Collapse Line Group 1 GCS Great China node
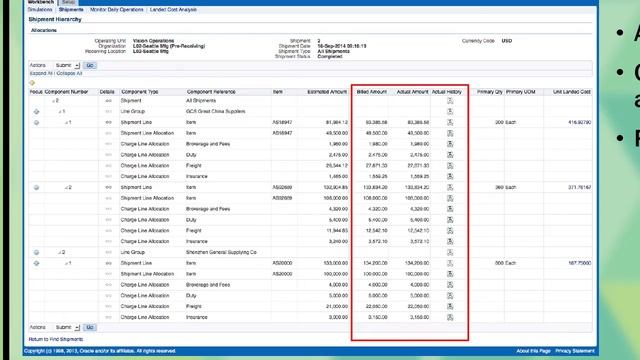Viewport: 640px width, 360px height. [60, 111]
